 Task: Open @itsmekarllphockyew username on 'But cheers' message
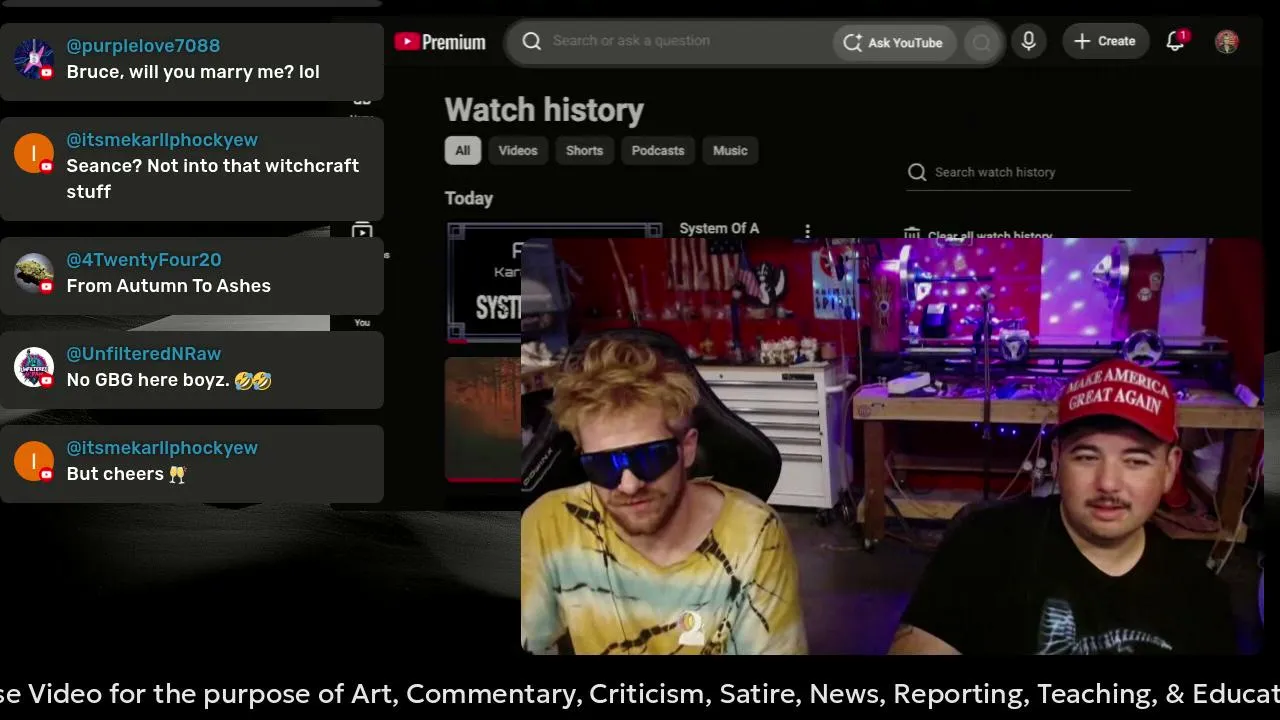(162, 448)
